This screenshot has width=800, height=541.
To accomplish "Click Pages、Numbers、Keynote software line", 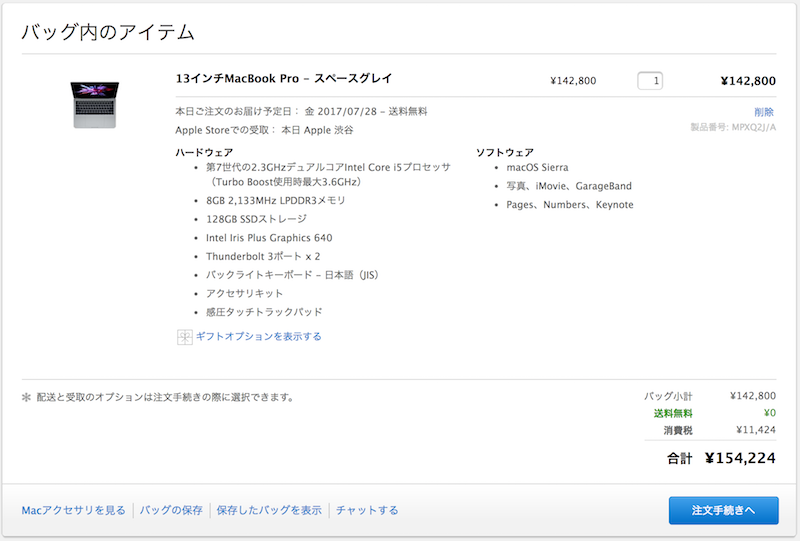I will click(x=570, y=205).
